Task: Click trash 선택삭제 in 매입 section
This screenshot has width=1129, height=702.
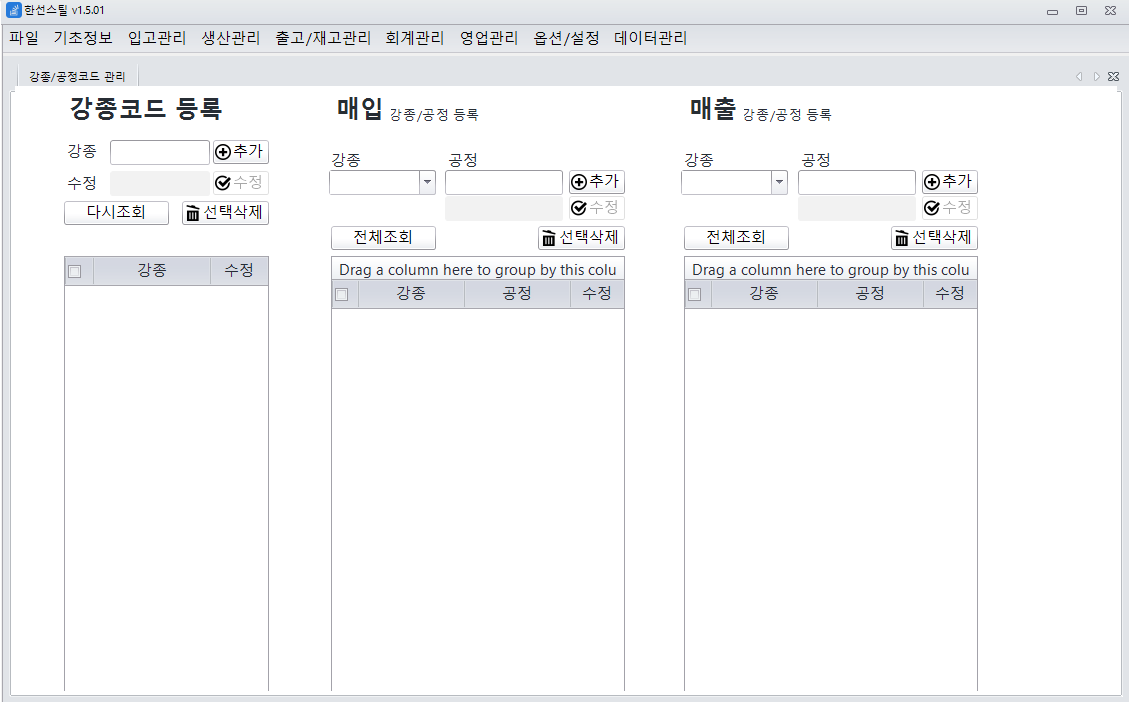Action: pyautogui.click(x=581, y=238)
